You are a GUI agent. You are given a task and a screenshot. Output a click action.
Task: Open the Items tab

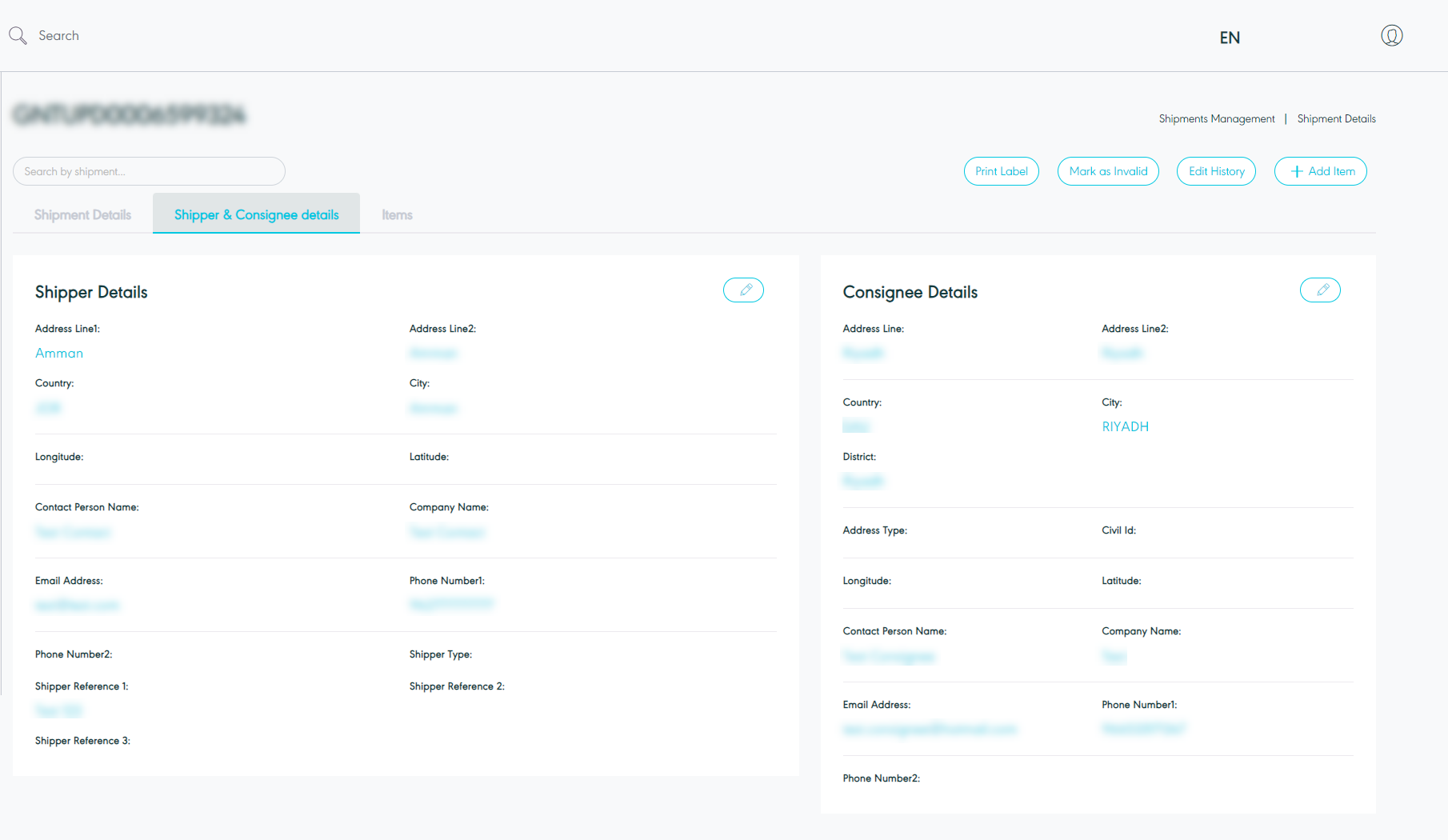397,214
